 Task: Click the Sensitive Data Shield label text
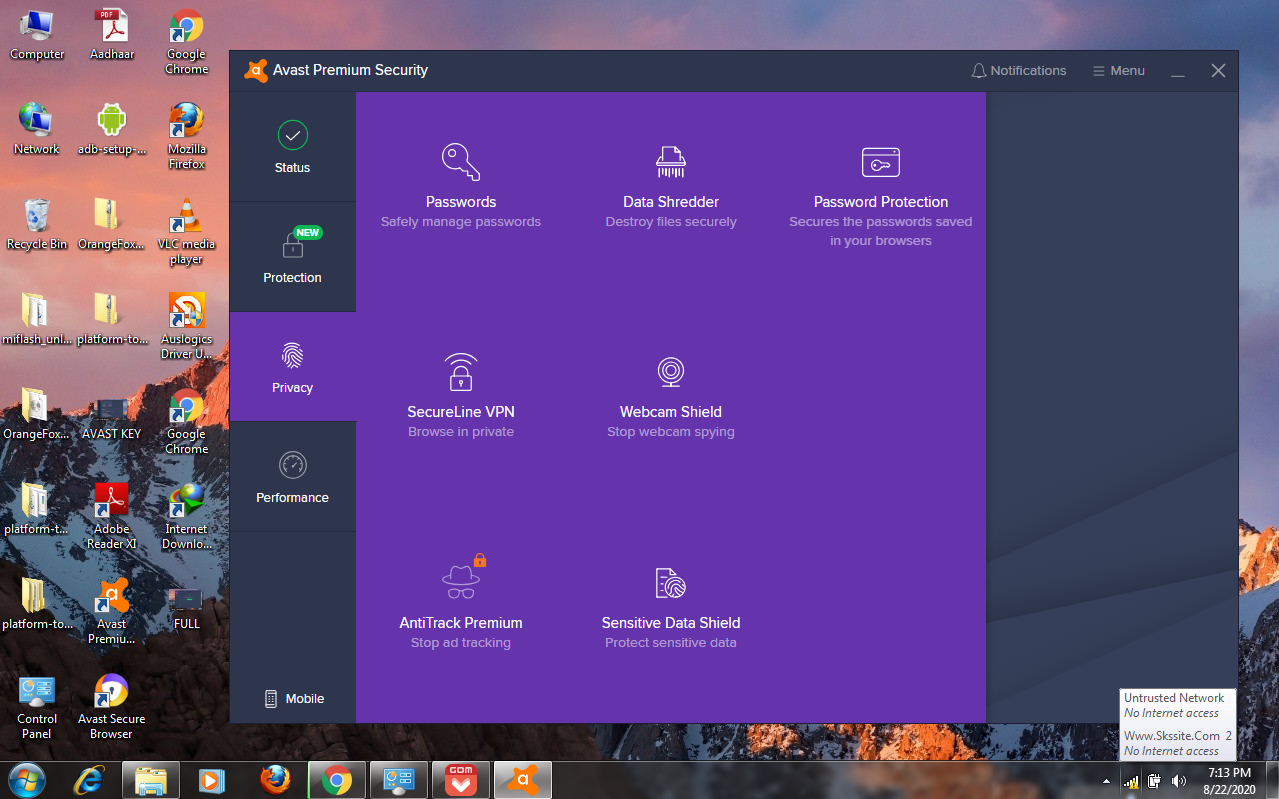pos(671,623)
